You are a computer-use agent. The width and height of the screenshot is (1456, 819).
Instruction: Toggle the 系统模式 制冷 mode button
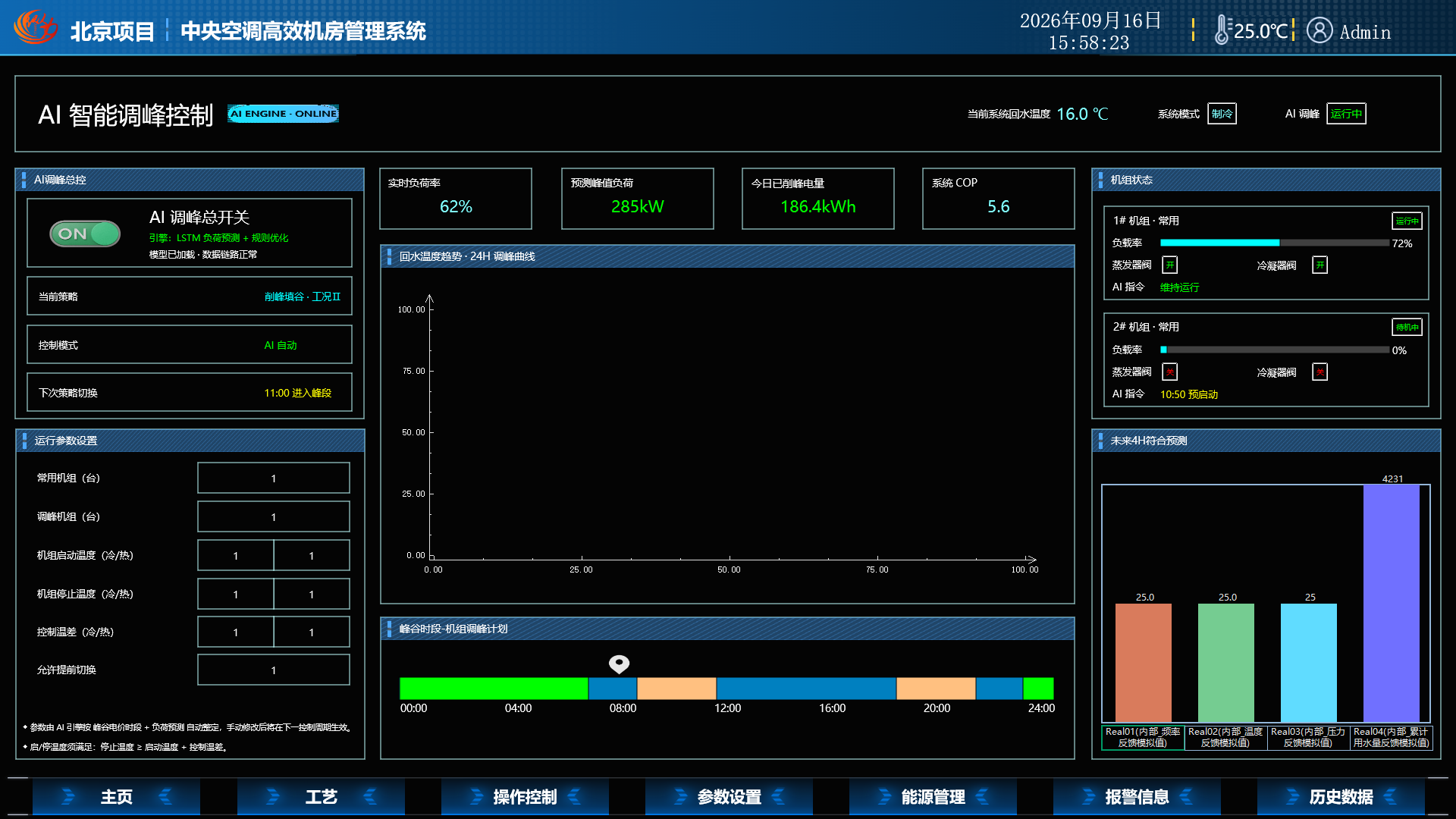(1222, 114)
